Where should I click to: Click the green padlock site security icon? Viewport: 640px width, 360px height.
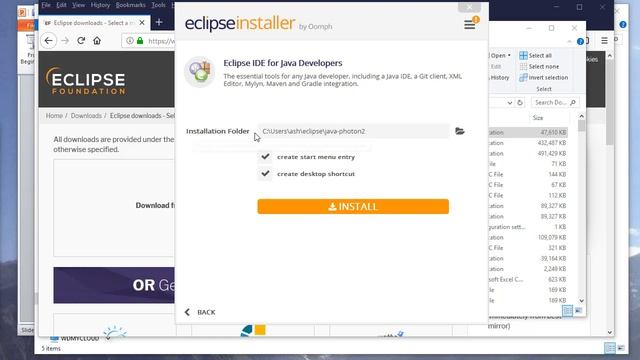[140, 41]
